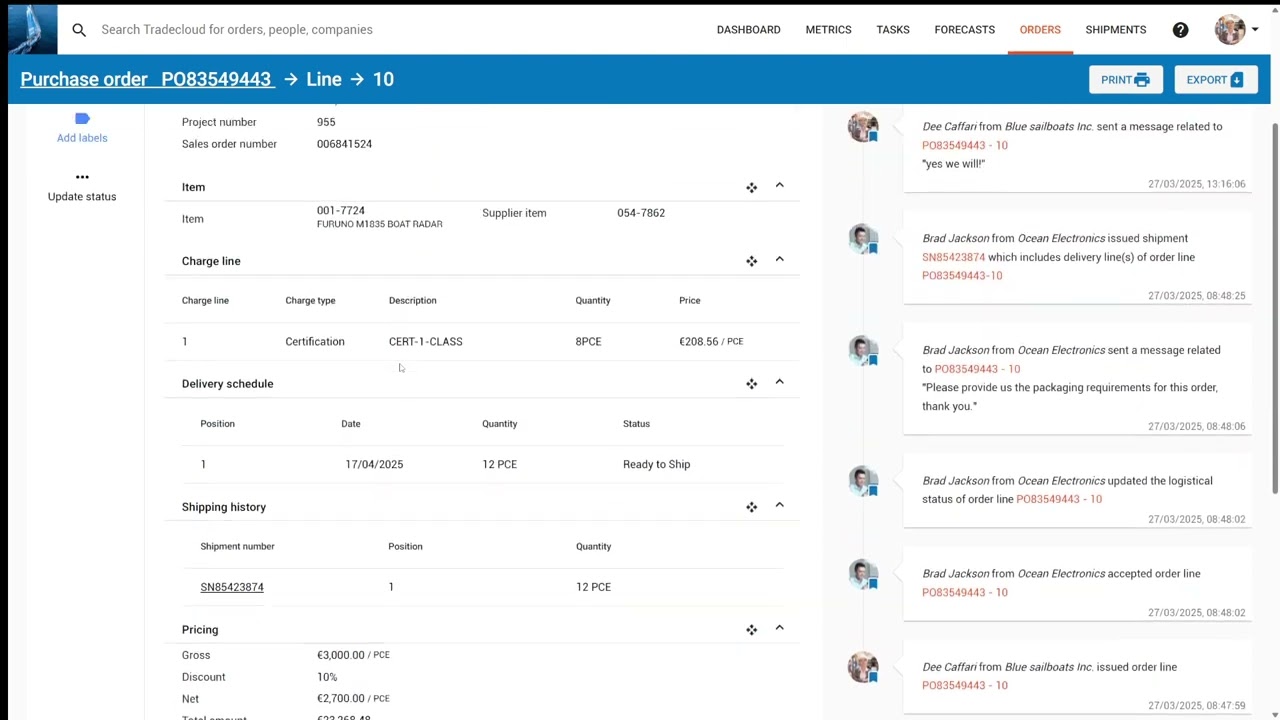The image size is (1280, 720).
Task: Collapse the Charge line section
Action: 780,260
